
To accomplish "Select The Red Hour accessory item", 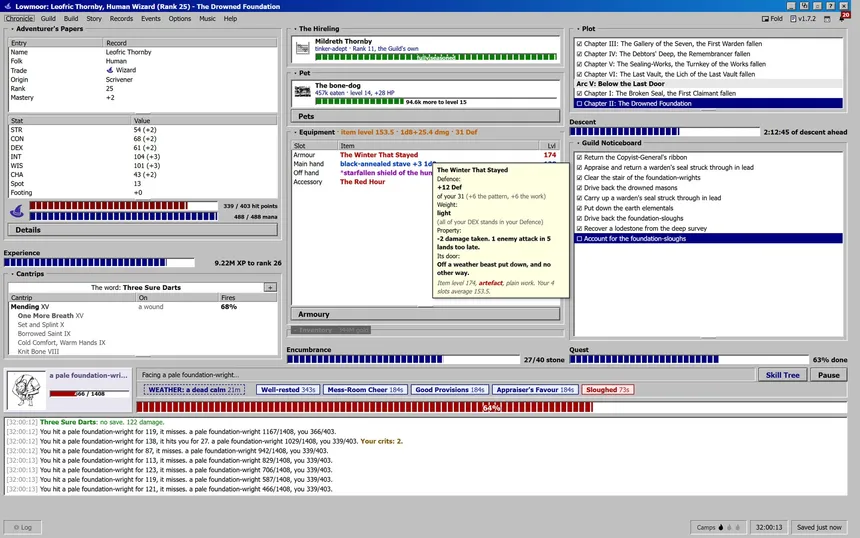I will [x=363, y=182].
